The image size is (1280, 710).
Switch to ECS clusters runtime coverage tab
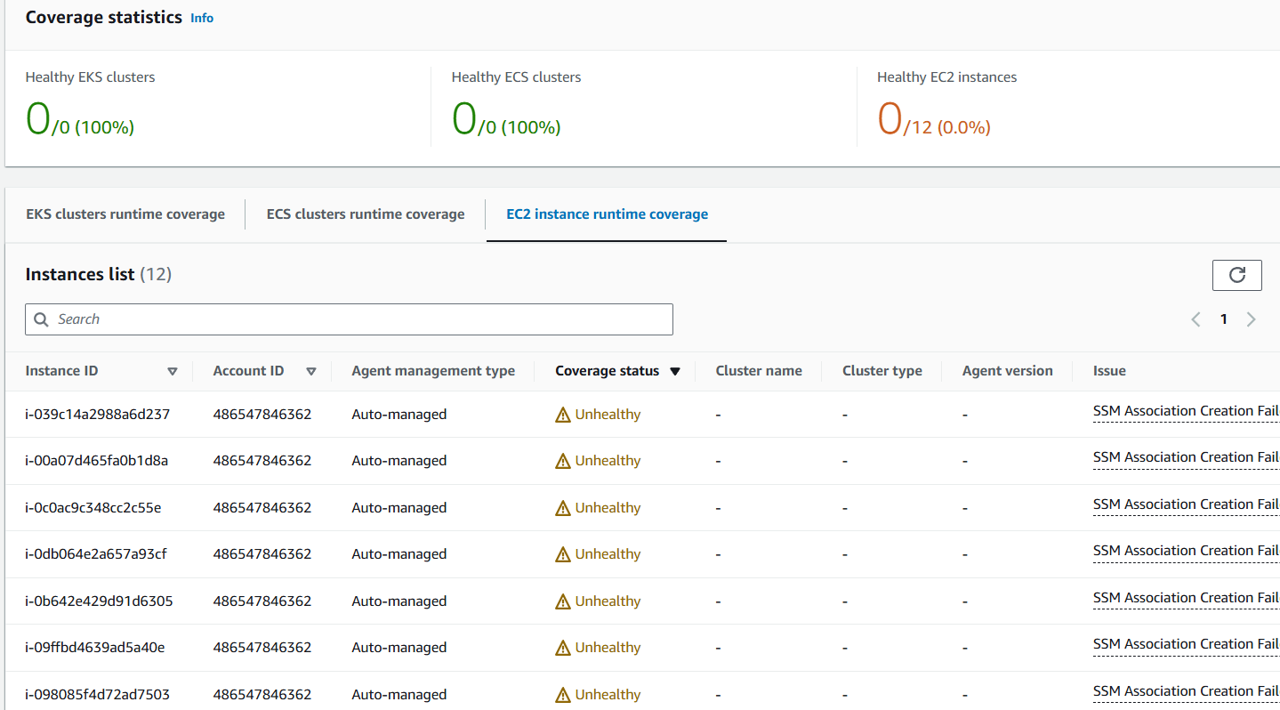365,214
